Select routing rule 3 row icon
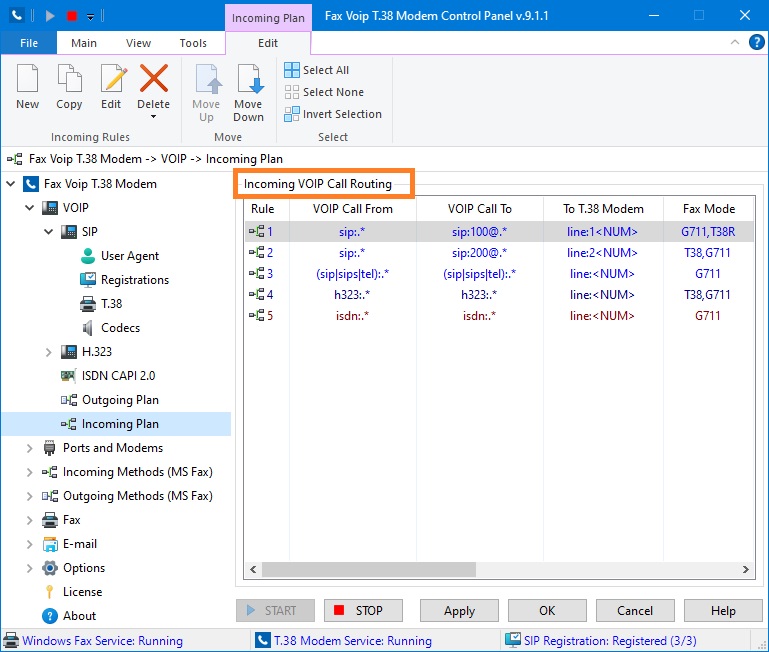The height and width of the screenshot is (652, 769). pos(256,273)
